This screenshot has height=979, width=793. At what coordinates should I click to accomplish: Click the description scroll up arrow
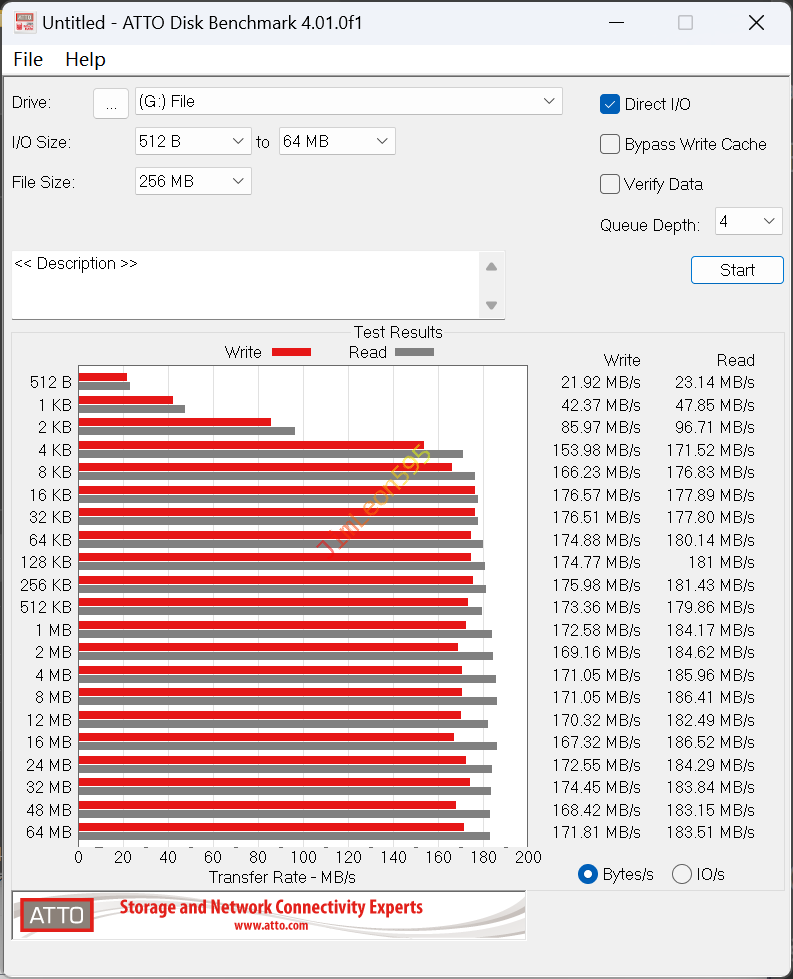491,267
